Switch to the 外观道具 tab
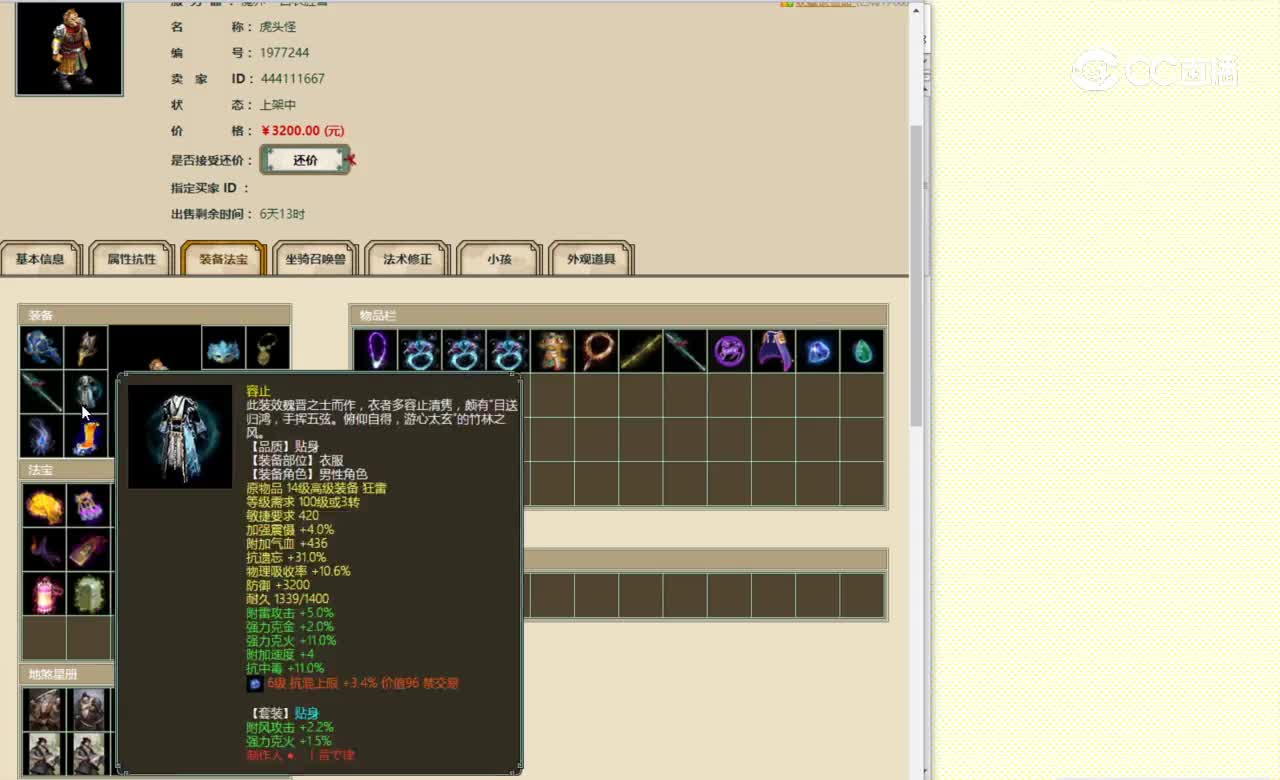Screen dimensions: 1280x780 click(x=591, y=258)
